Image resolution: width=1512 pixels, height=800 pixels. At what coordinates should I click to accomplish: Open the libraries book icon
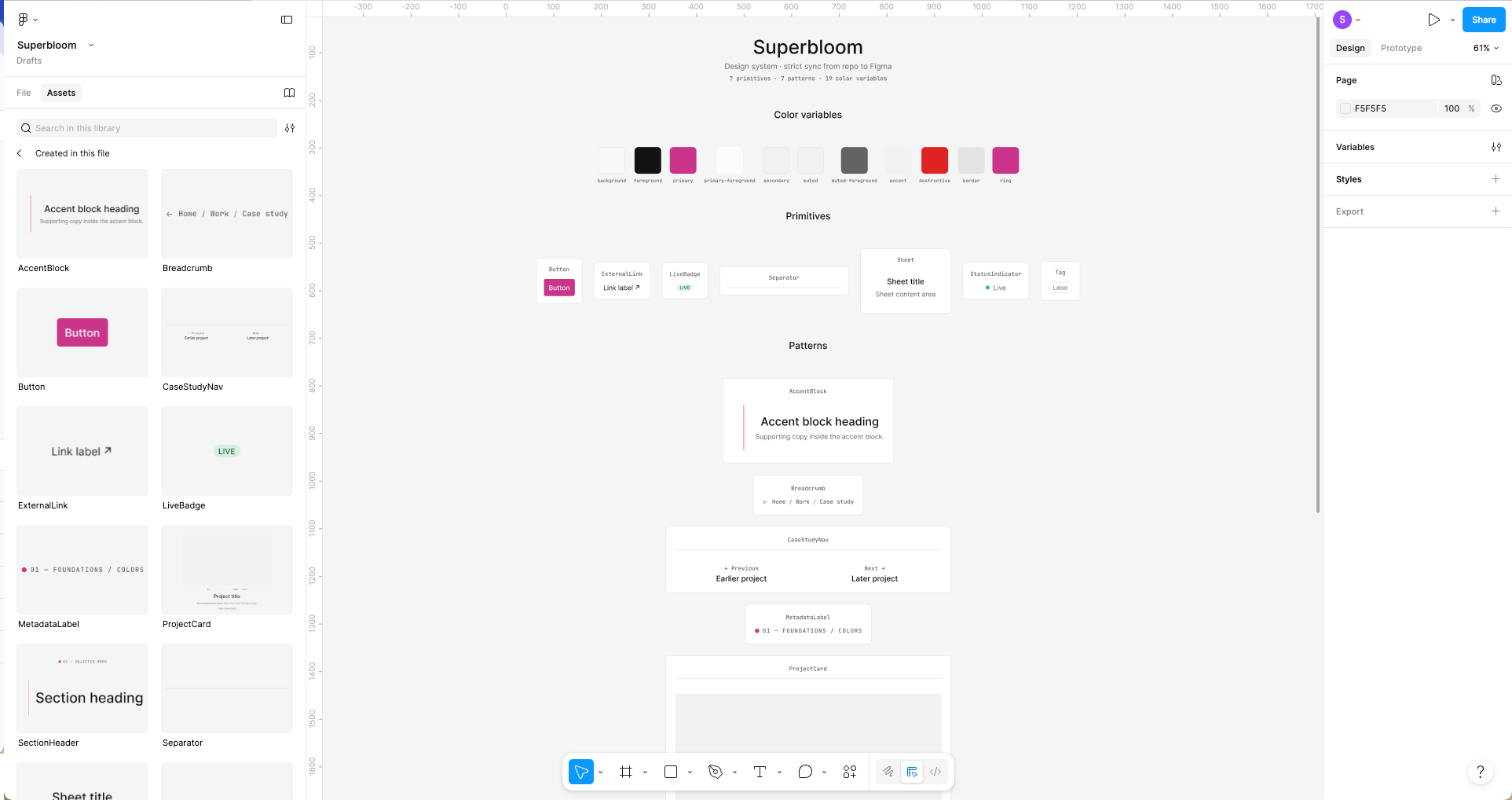pyautogui.click(x=289, y=93)
